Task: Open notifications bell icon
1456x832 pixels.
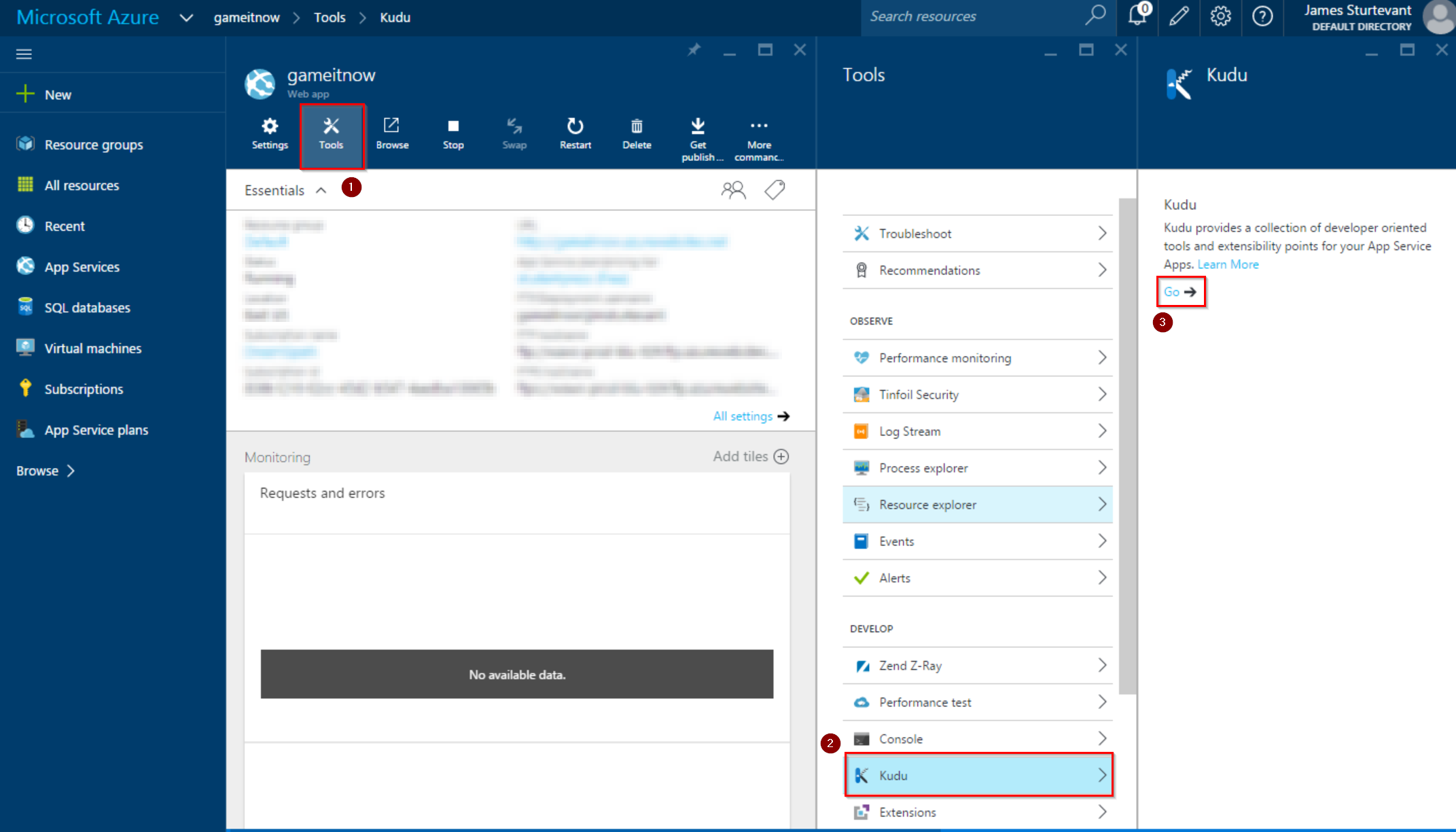Action: (x=1138, y=15)
